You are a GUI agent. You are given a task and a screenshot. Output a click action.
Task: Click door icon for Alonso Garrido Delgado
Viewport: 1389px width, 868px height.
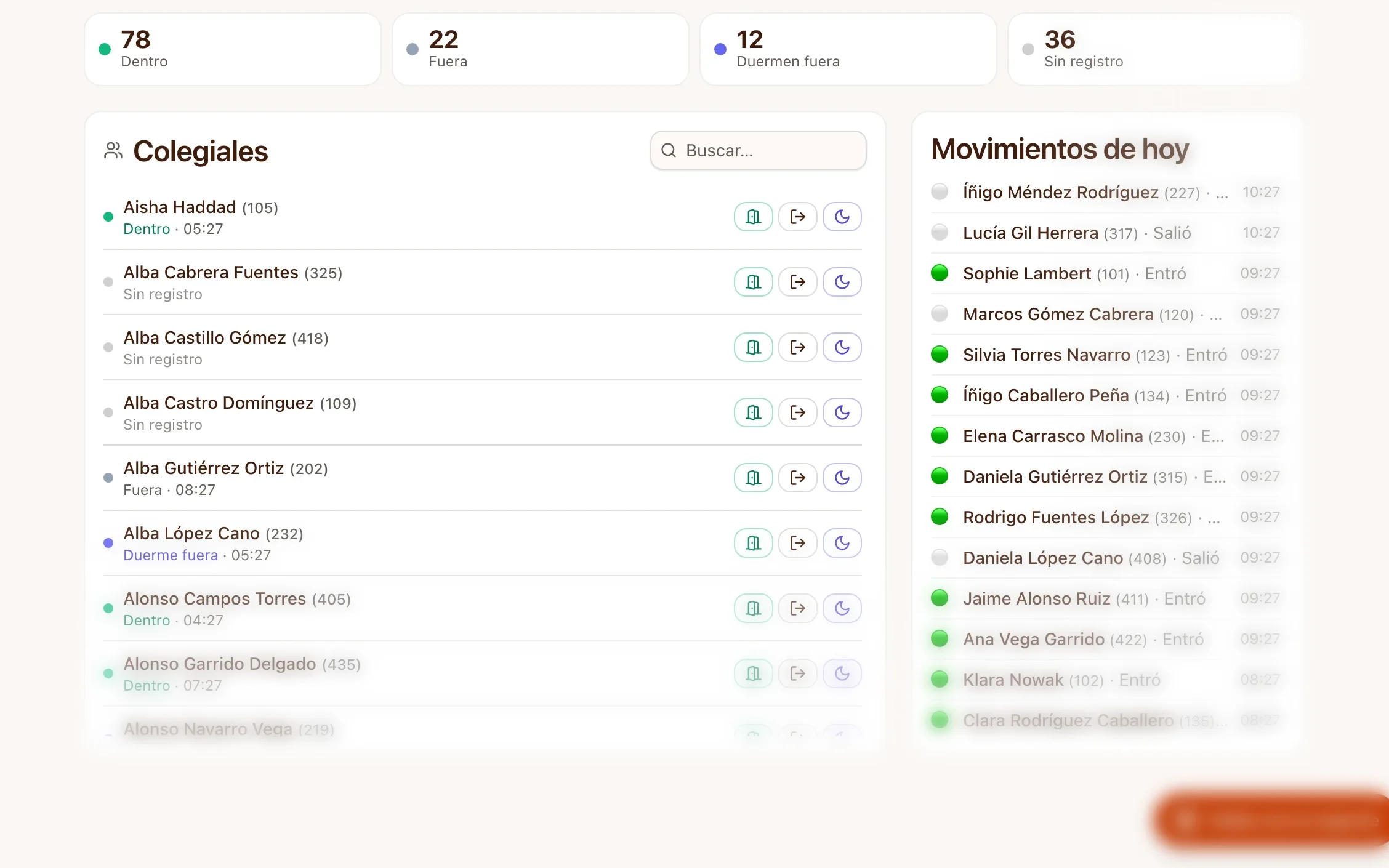(753, 673)
